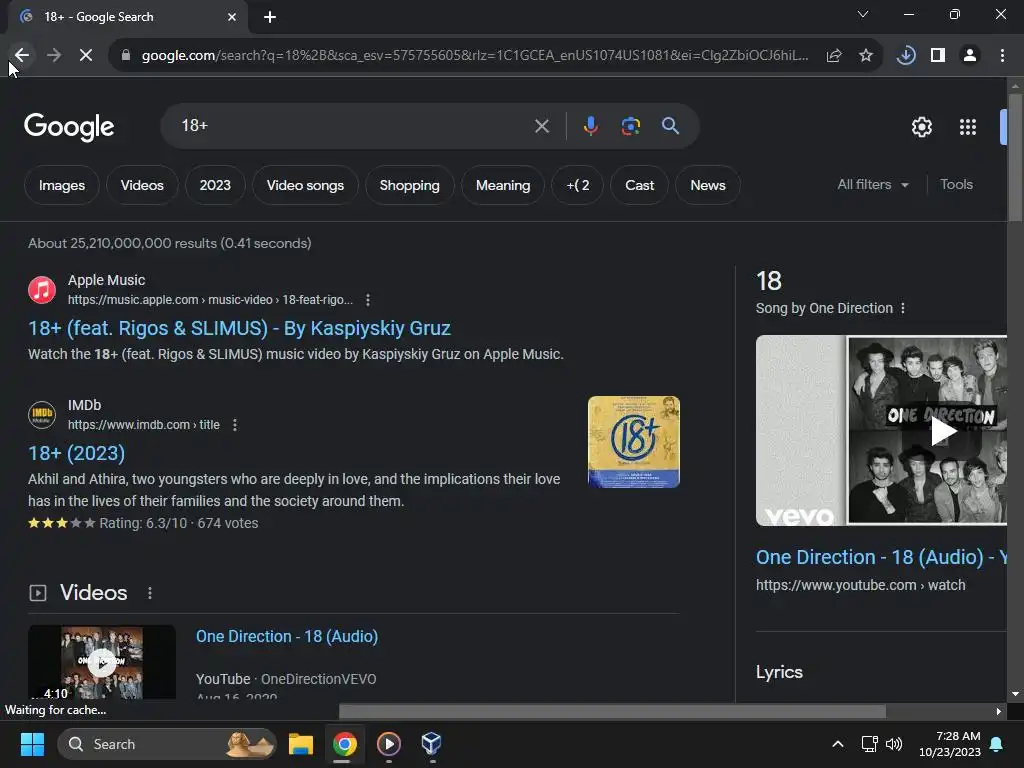Open the 18+ (2023) IMDb link
This screenshot has width=1024, height=768.
[x=76, y=453]
